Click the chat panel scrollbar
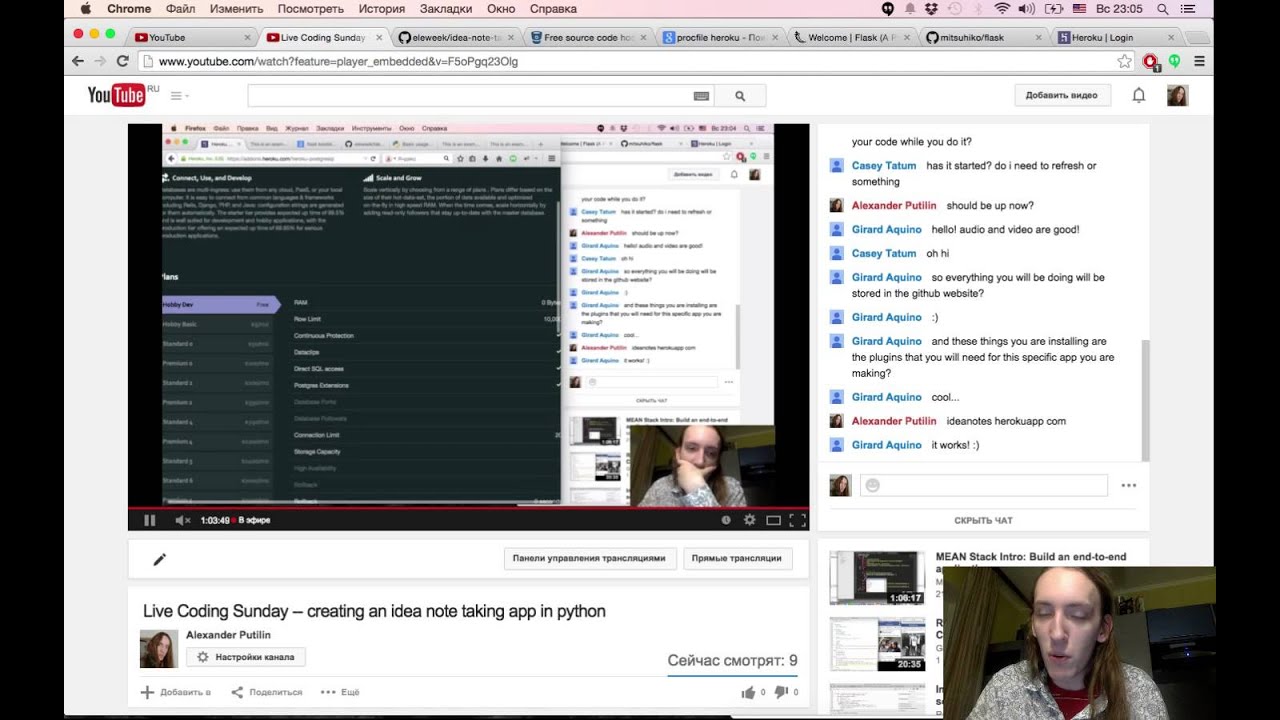 [1146, 400]
